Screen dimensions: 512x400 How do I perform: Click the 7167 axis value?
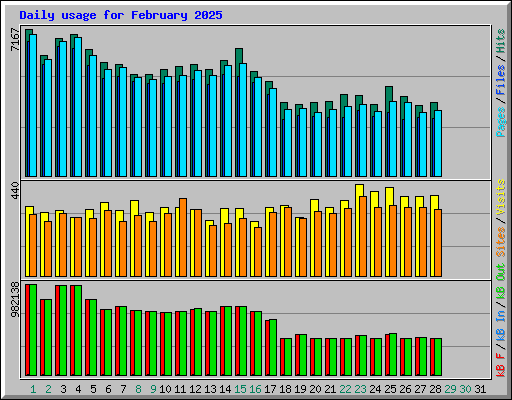(15, 40)
